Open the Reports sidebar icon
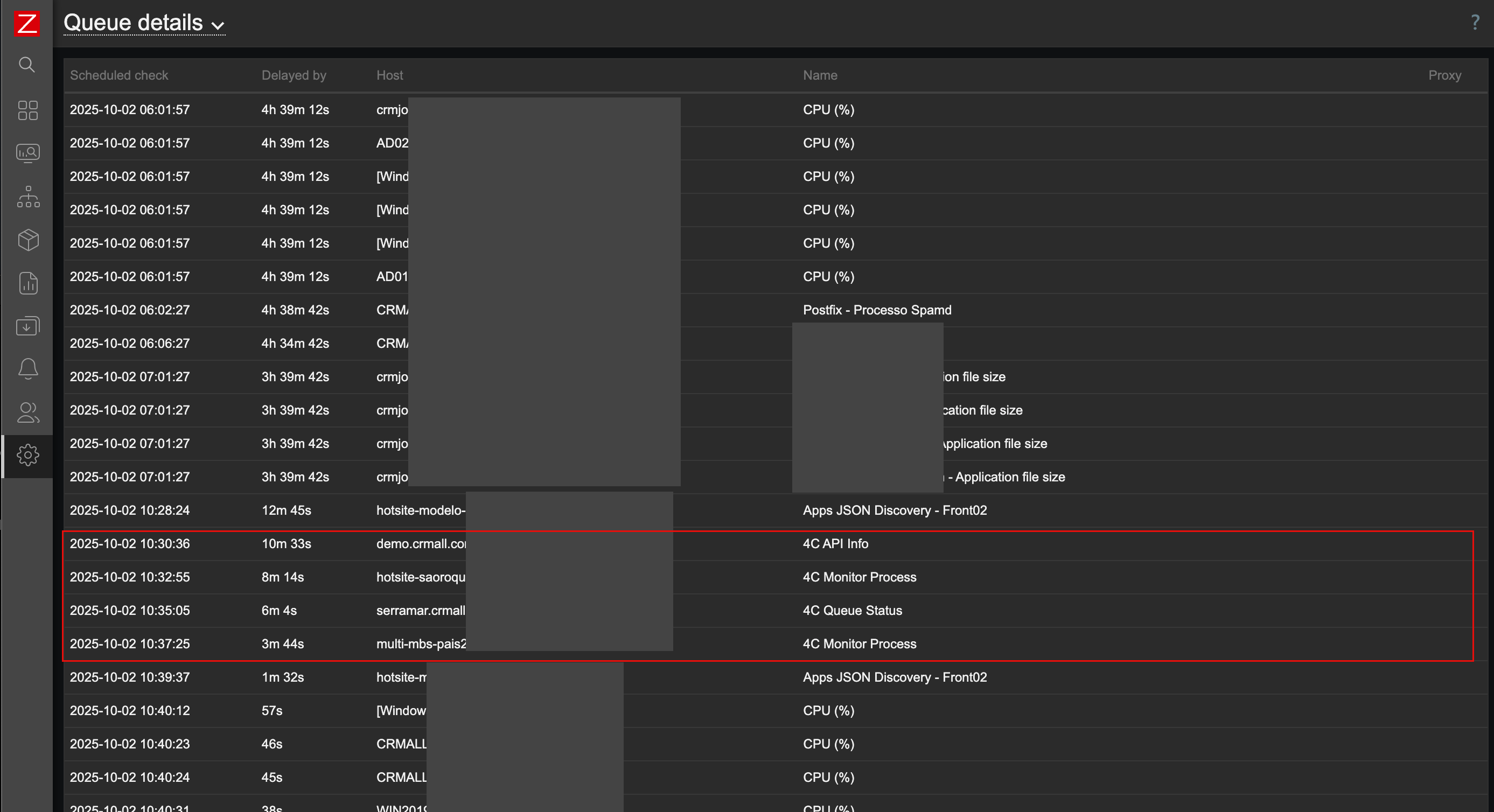The width and height of the screenshot is (1494, 812). (x=27, y=283)
